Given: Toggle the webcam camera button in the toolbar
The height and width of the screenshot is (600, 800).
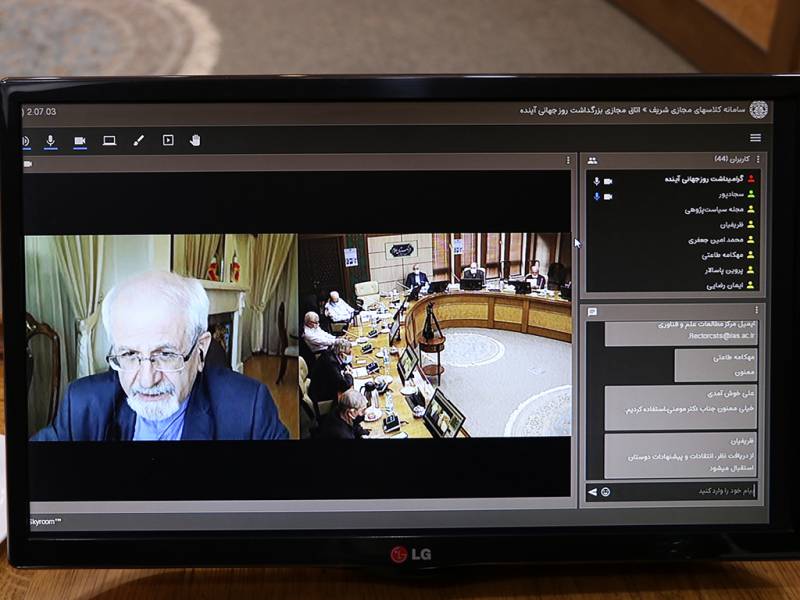Looking at the screenshot, I should click(80, 141).
